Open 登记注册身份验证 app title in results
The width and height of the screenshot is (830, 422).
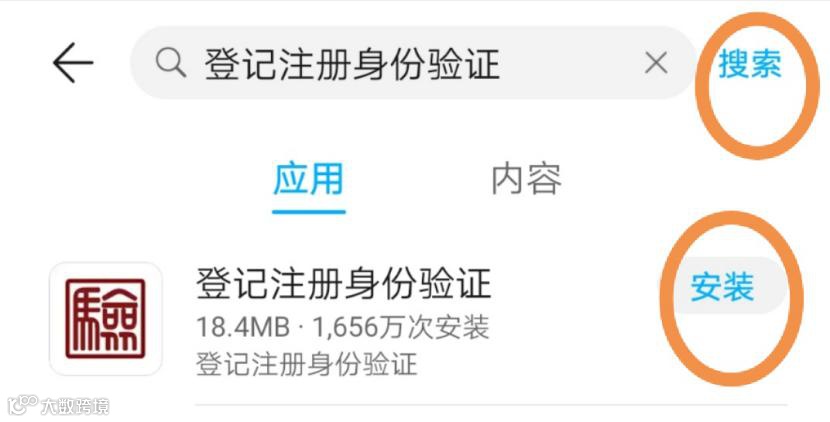tap(344, 284)
